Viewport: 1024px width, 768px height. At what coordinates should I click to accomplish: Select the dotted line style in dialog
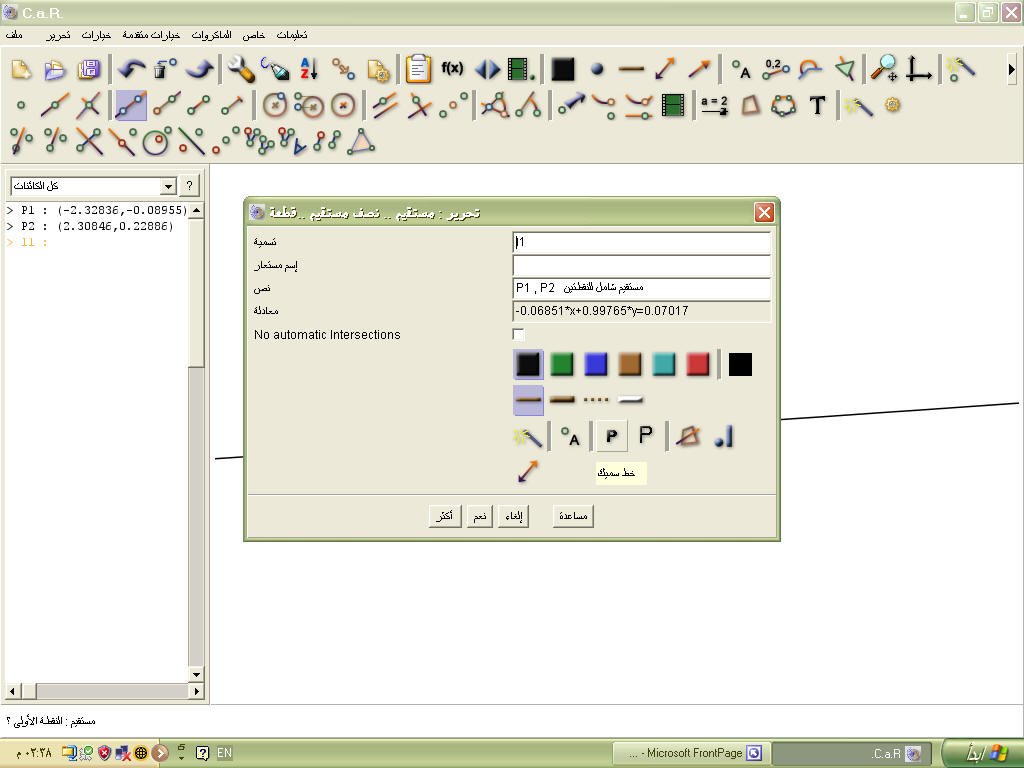tap(596, 400)
